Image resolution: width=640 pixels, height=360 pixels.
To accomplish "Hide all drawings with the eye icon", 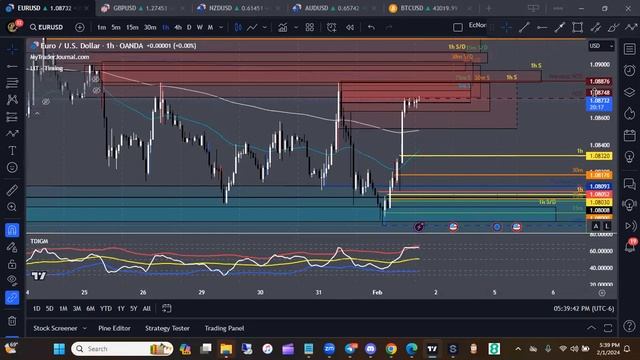I will [12, 280].
